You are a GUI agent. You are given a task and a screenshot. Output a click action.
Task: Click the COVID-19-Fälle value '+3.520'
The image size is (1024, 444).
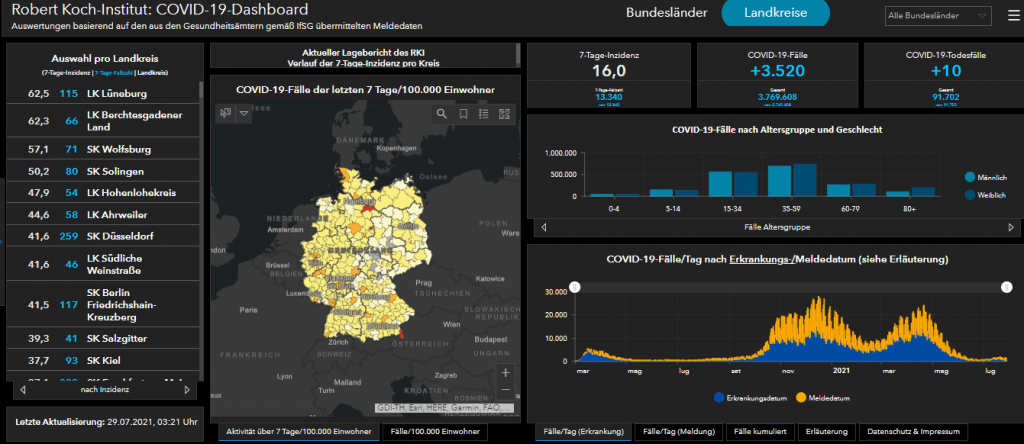[776, 71]
